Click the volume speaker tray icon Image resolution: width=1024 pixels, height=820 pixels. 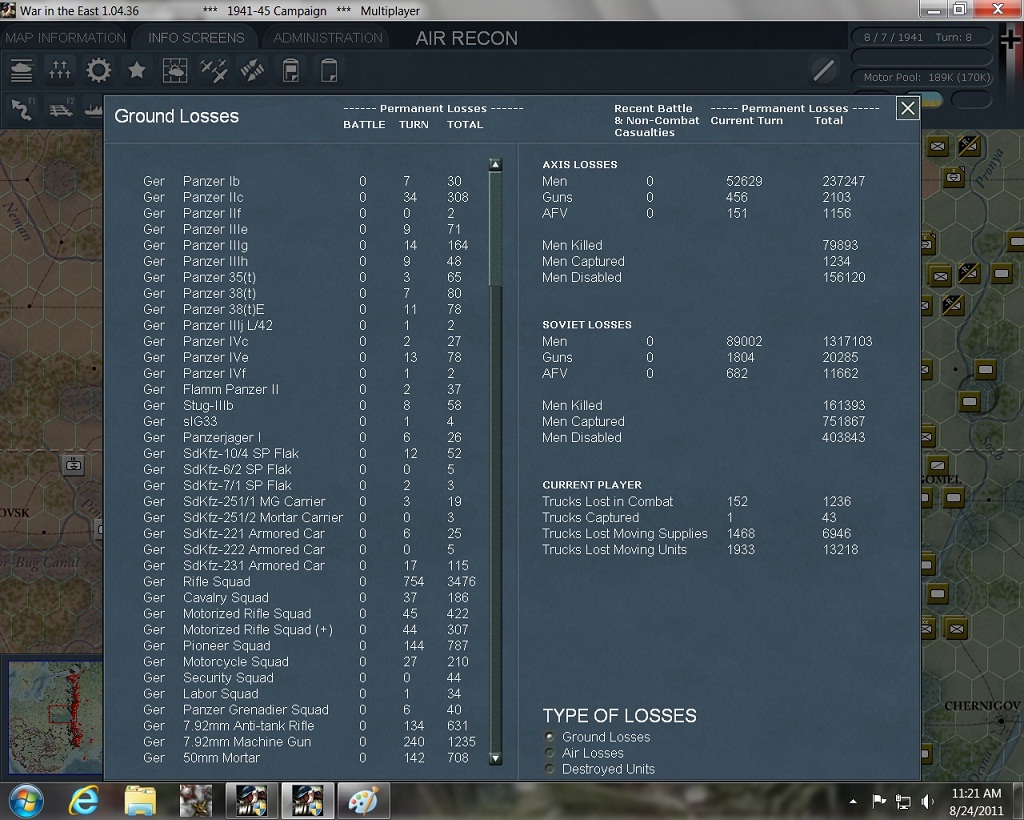(927, 801)
